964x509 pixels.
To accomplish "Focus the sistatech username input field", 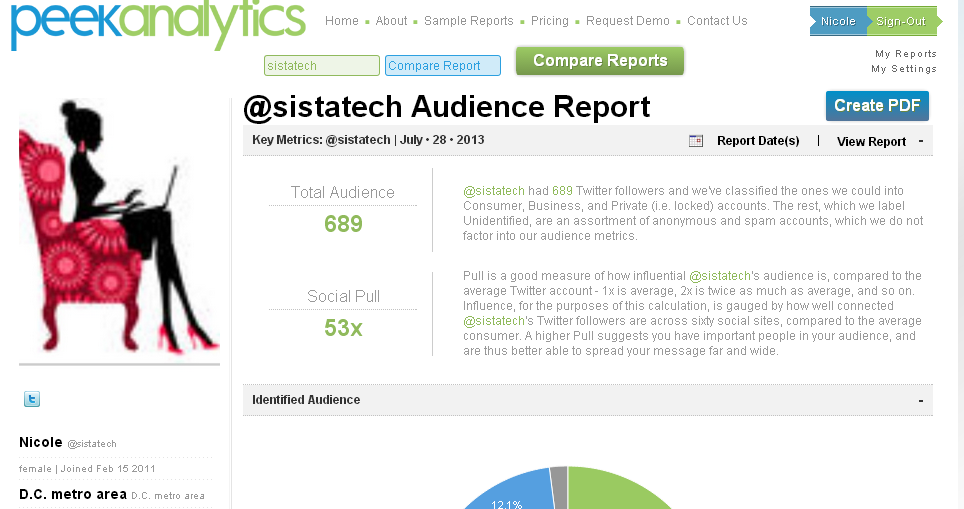I will 321,66.
